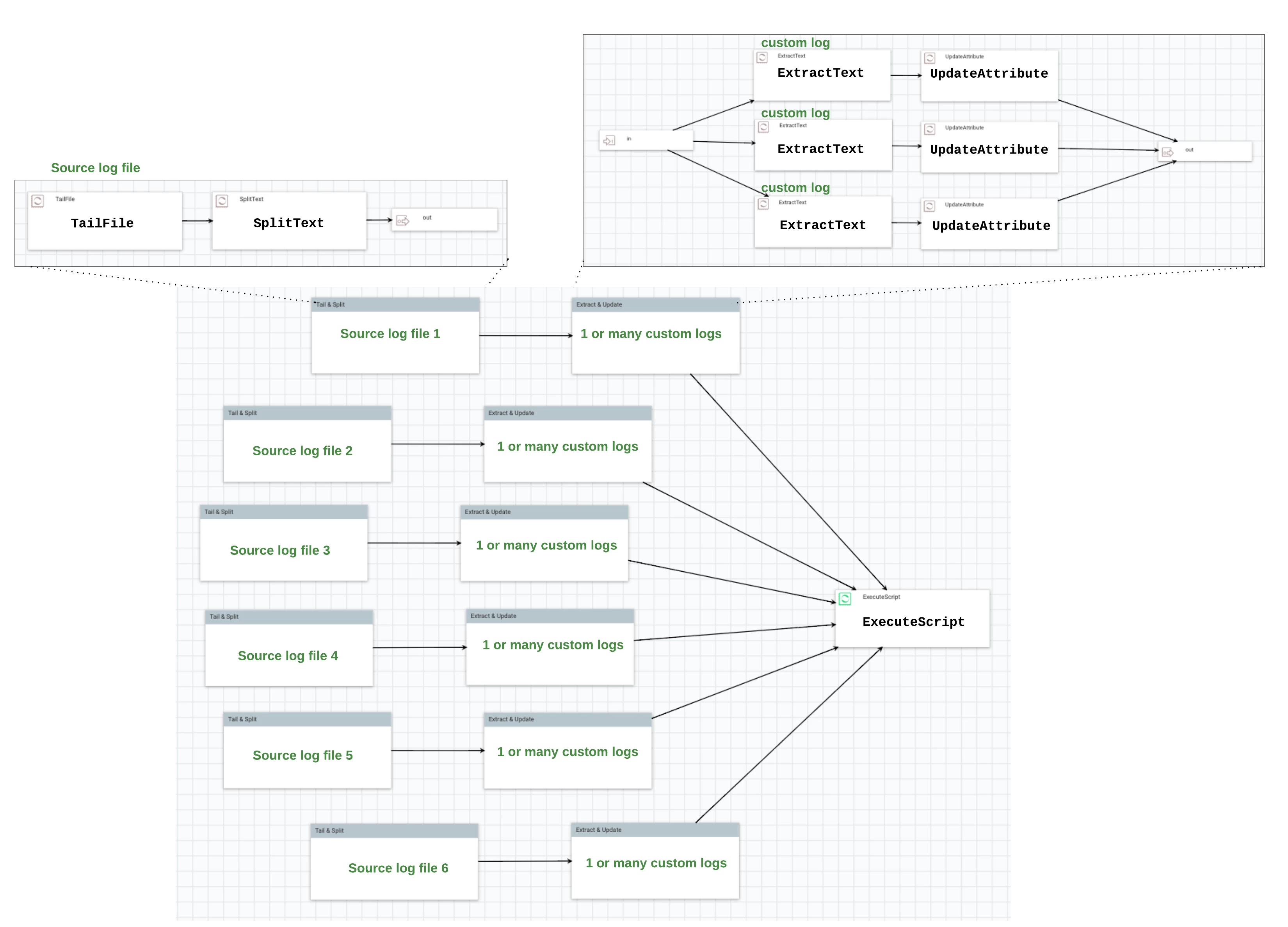The image size is (1288, 927).
Task: Click the 'out' port label after SplitText
Action: tap(427, 217)
